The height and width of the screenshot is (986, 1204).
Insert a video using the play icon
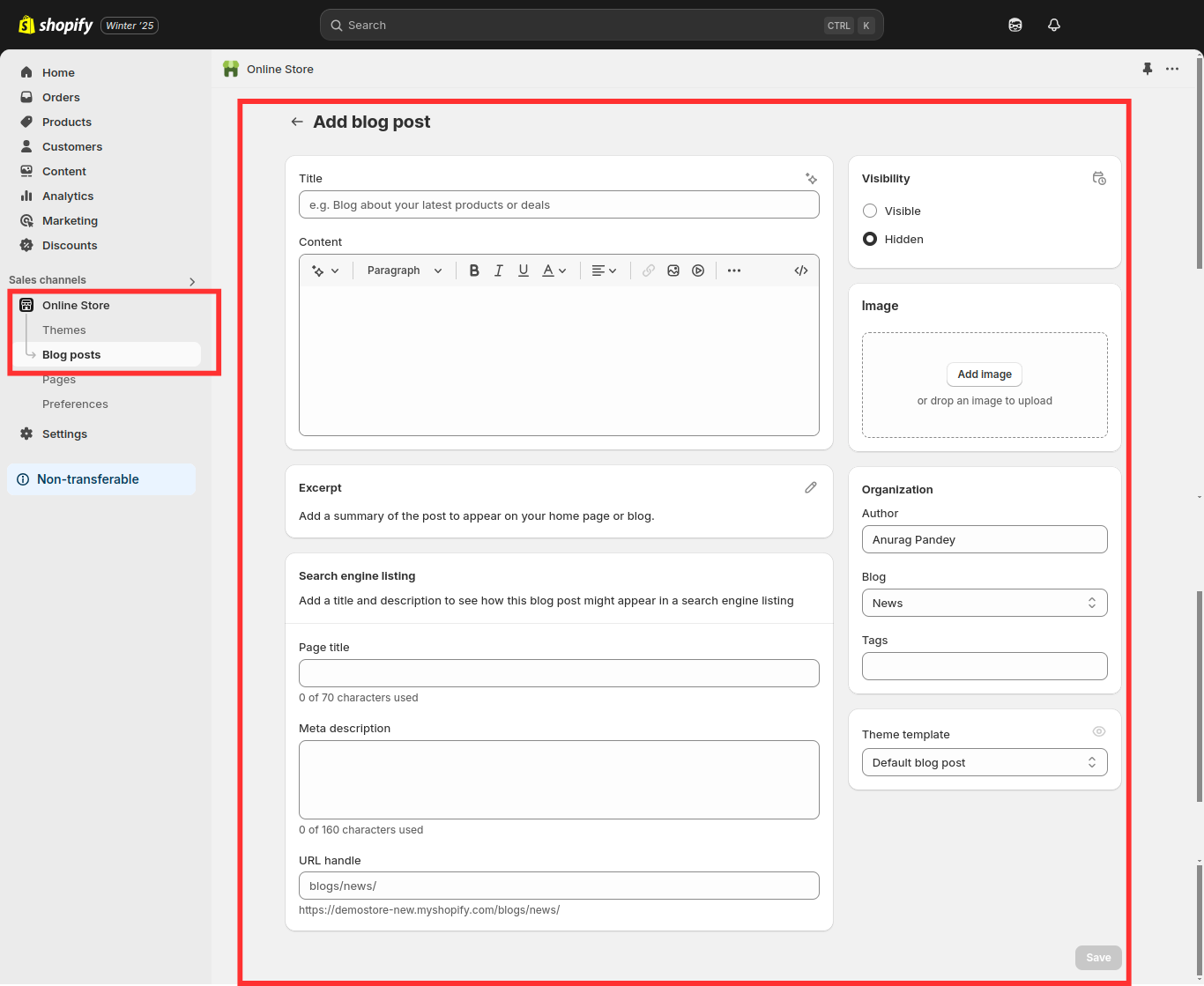click(x=698, y=270)
